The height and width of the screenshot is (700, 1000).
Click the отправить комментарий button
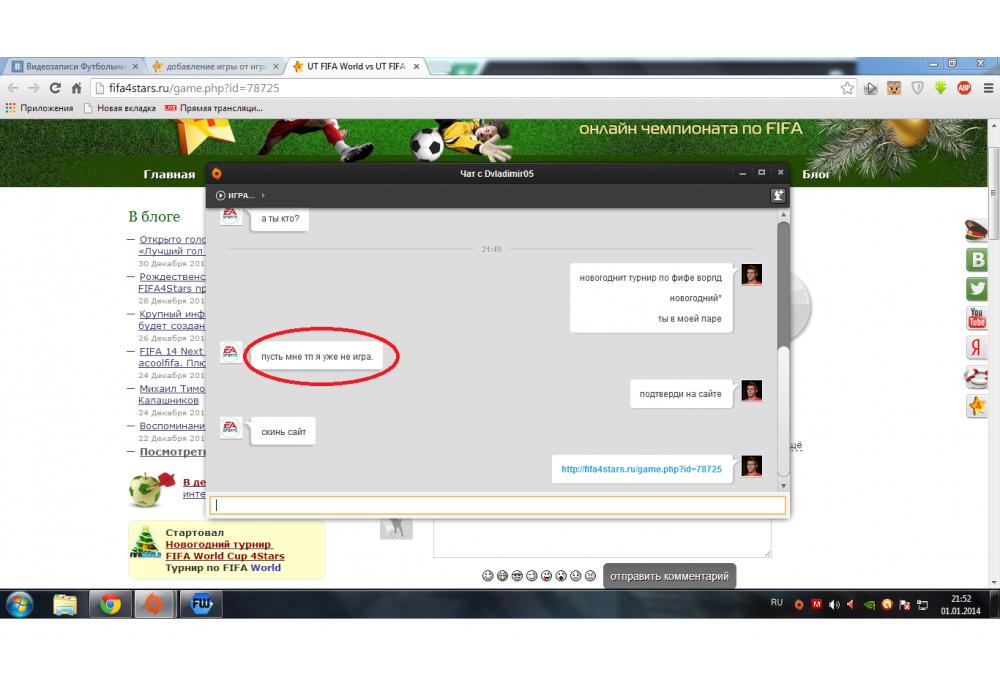[x=669, y=576]
